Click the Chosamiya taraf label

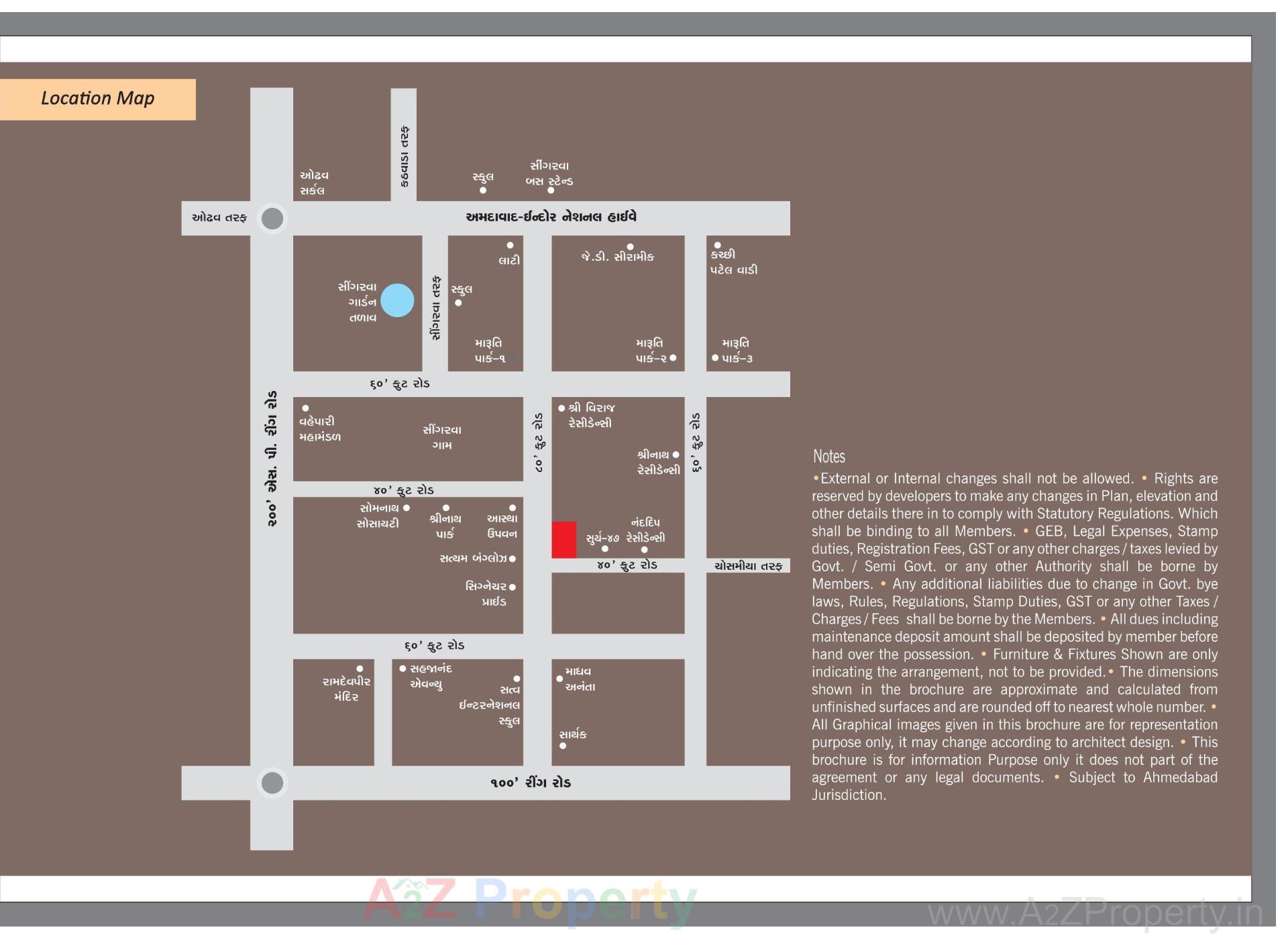[749, 567]
